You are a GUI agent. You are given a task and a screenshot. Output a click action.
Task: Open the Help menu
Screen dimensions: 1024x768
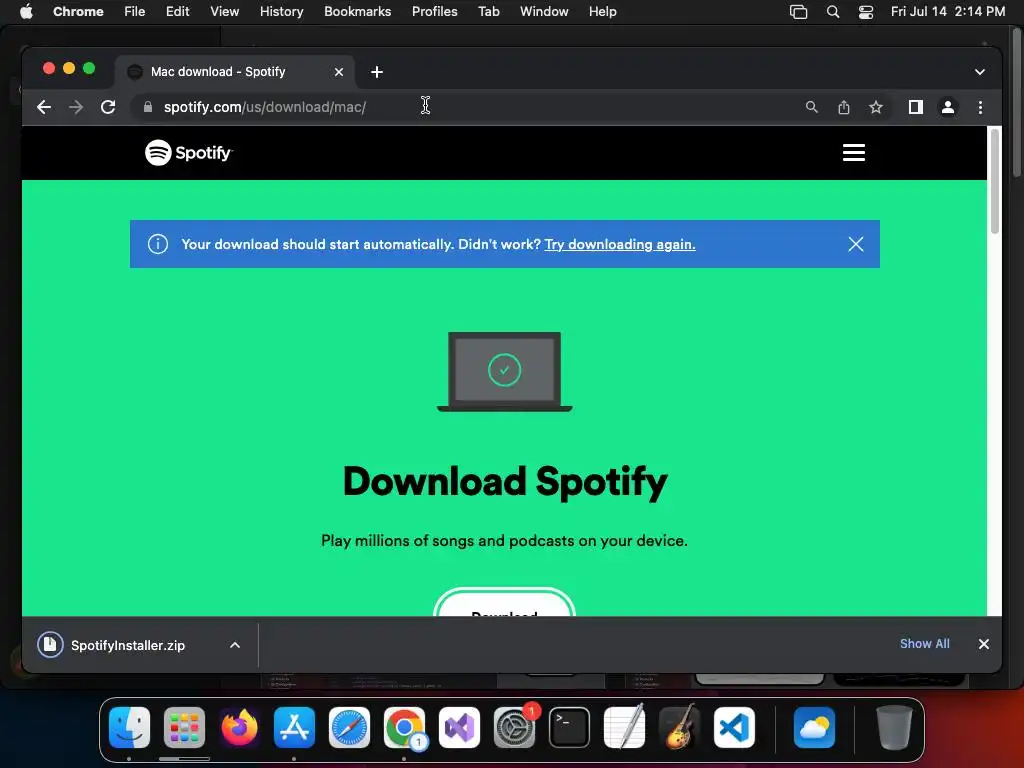pos(602,12)
